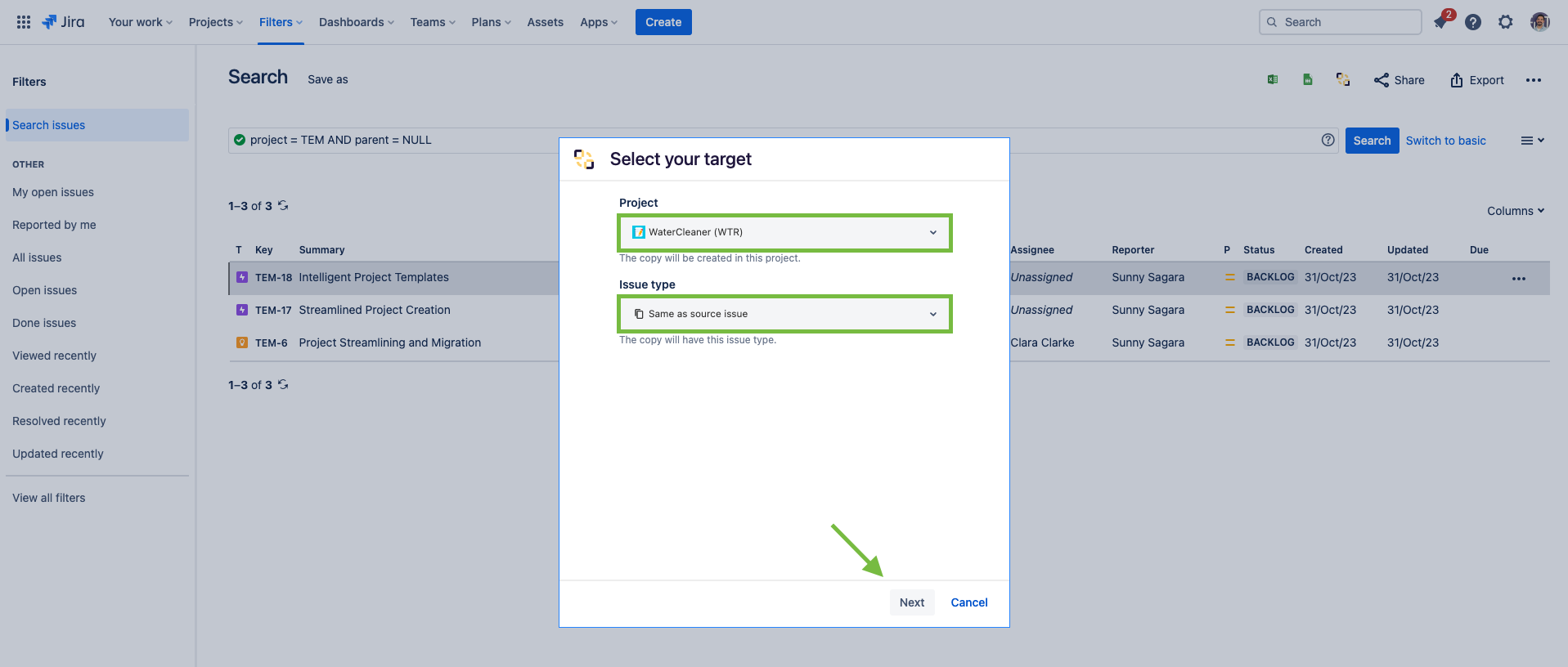Expand the Project dropdown showing WaterCleaner
This screenshot has width=1568, height=667.
[784, 232]
